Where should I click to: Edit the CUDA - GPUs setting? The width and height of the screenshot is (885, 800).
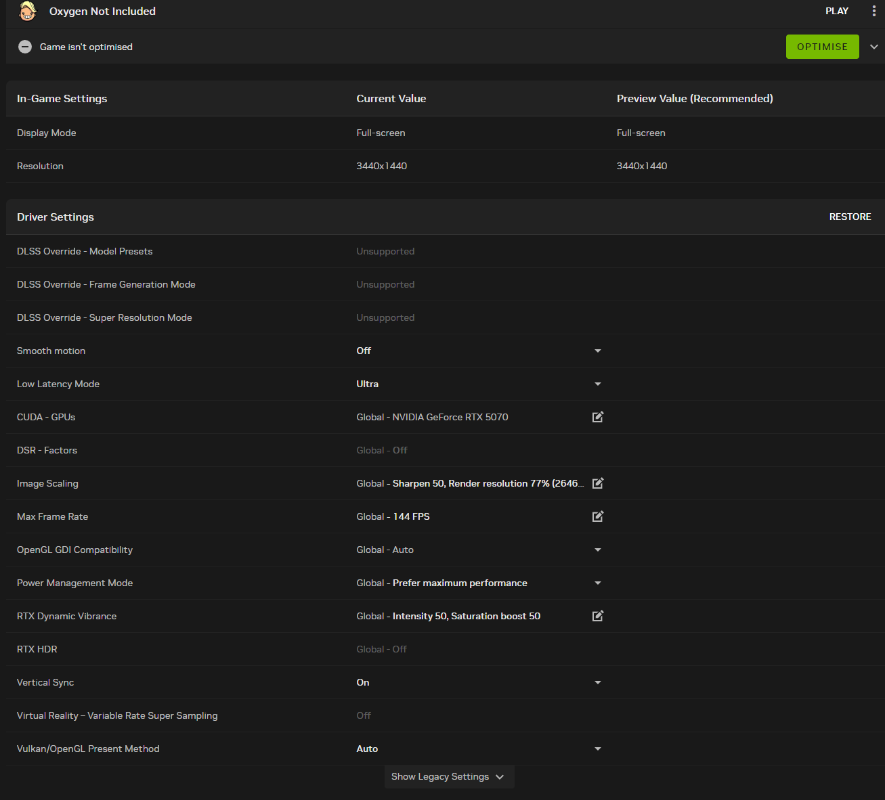598,417
